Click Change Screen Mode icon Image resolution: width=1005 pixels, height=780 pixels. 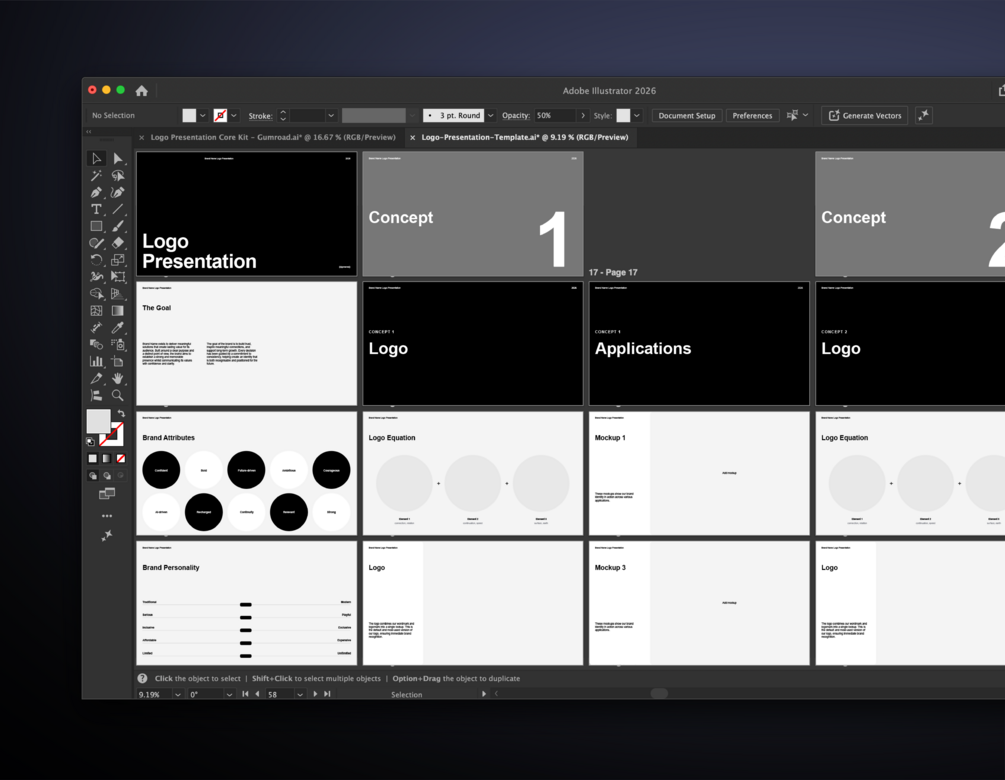click(107, 494)
